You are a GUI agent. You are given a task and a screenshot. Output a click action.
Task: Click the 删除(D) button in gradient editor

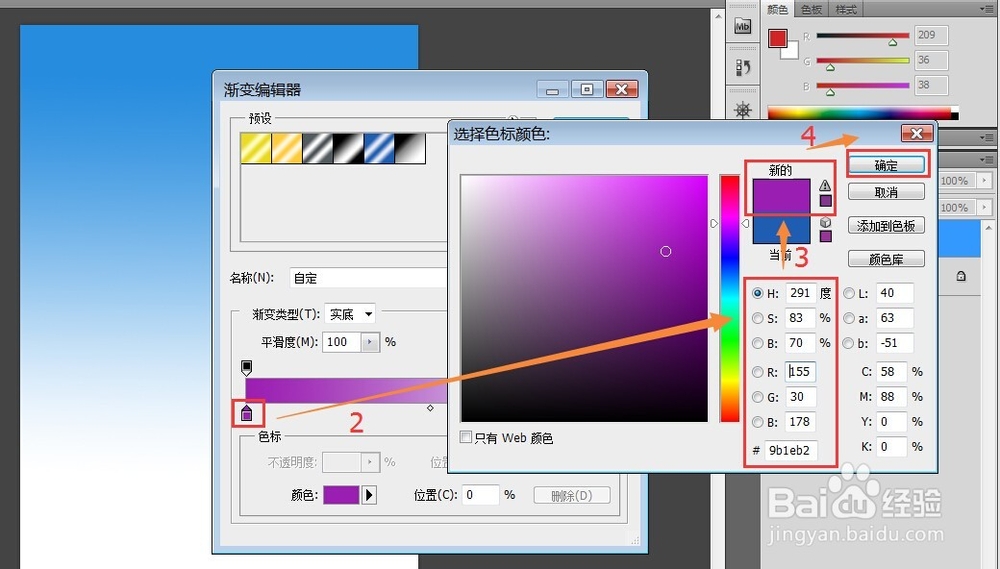tap(572, 495)
